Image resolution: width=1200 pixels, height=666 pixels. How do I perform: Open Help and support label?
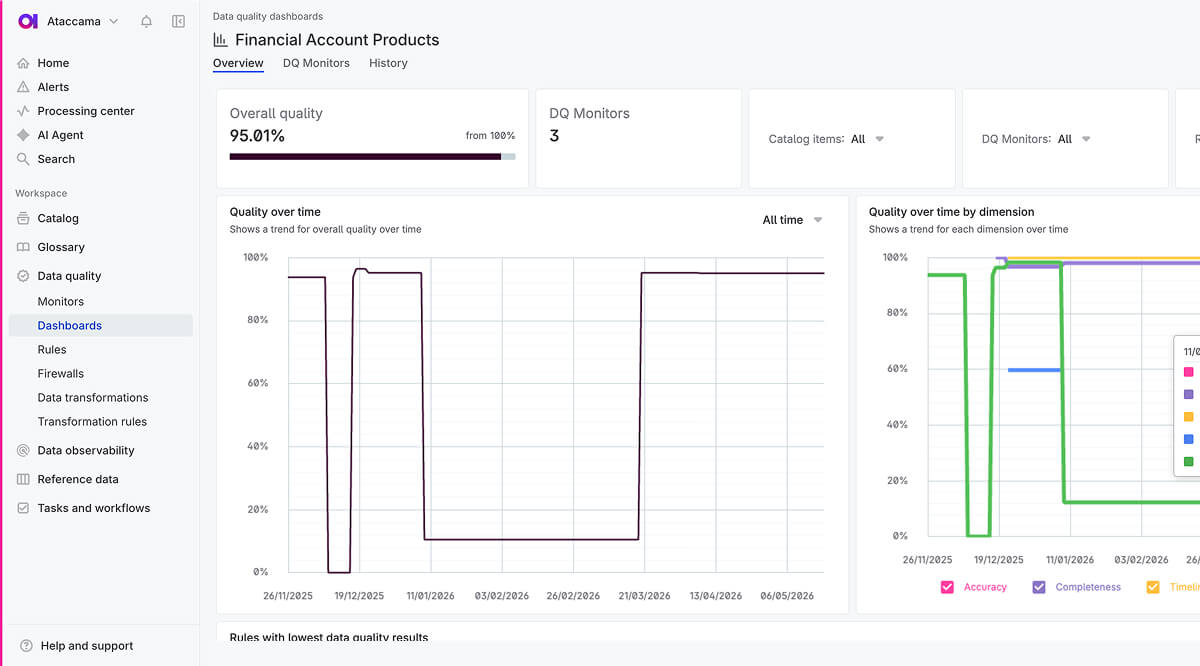click(x=87, y=646)
